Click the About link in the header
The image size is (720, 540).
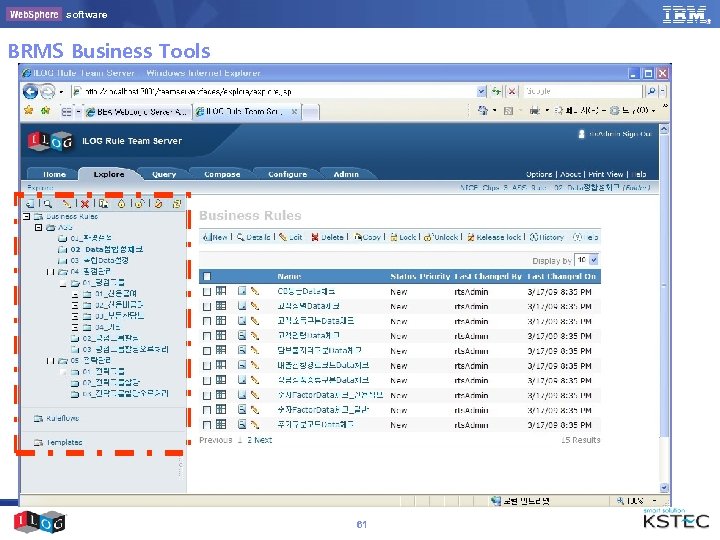[x=571, y=174]
